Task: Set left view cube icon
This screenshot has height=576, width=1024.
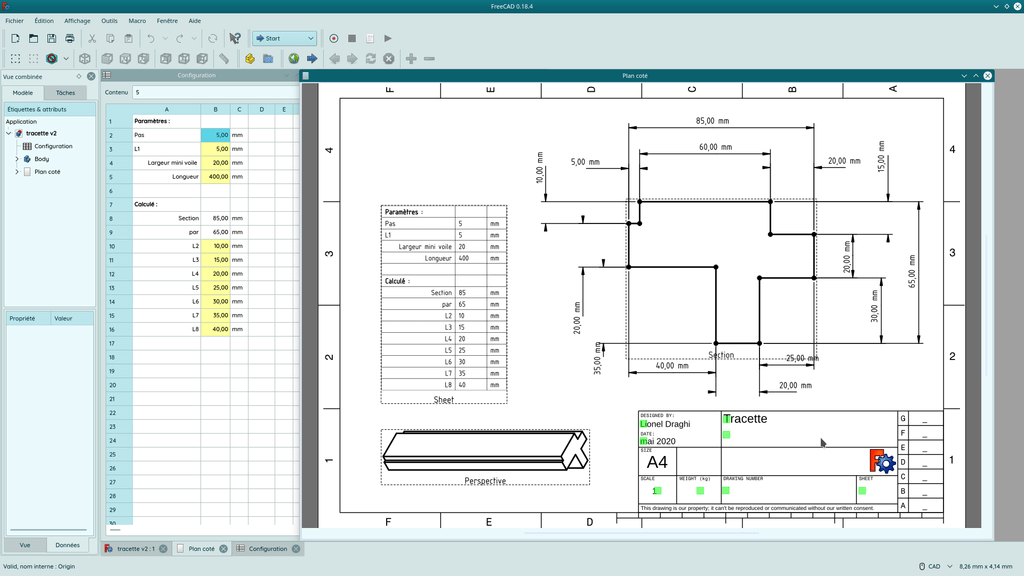Action: (202, 59)
